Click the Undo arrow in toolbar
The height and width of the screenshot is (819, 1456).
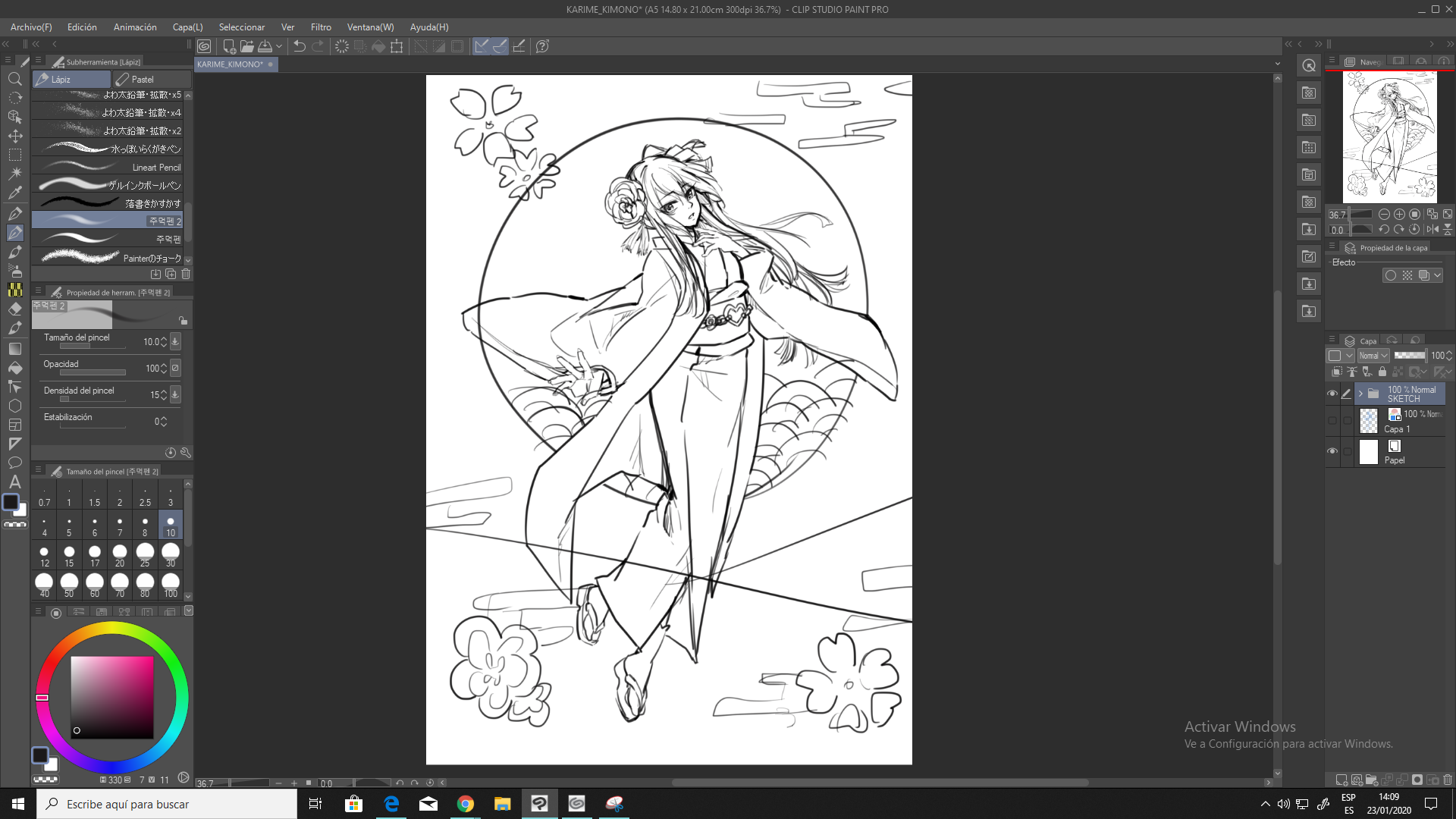click(299, 46)
